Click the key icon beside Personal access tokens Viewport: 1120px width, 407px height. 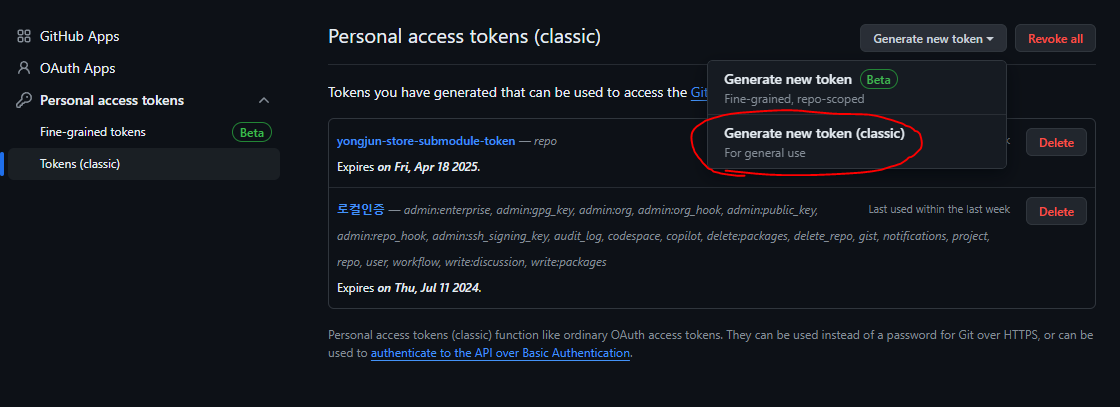(24, 101)
